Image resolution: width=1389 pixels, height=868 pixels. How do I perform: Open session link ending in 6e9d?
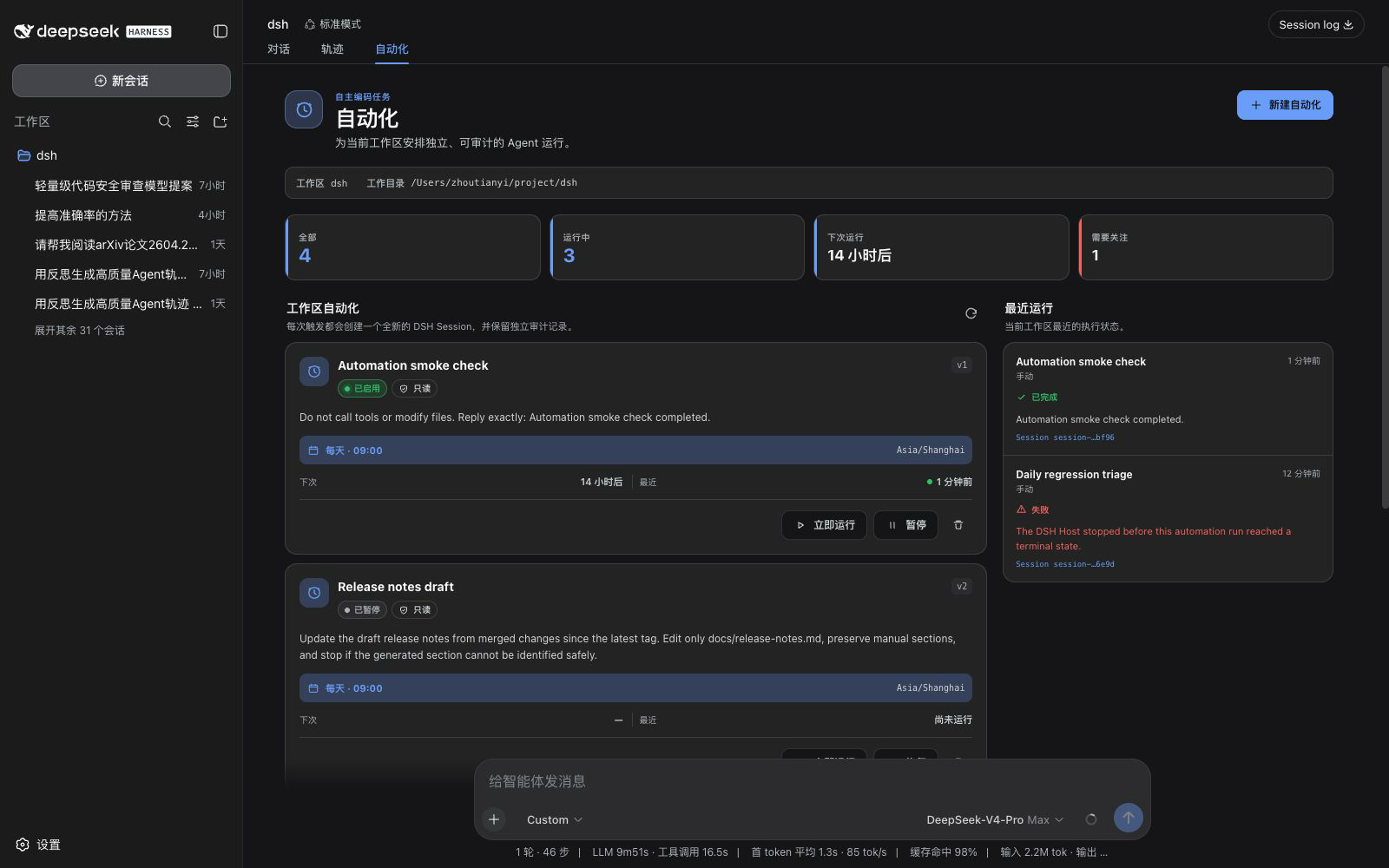click(1065, 564)
